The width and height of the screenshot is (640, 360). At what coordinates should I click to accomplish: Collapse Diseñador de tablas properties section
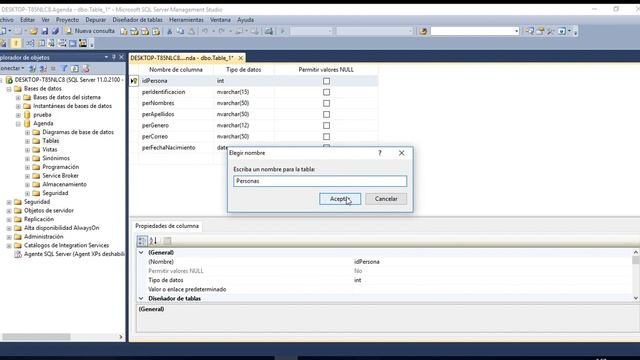tap(141, 298)
